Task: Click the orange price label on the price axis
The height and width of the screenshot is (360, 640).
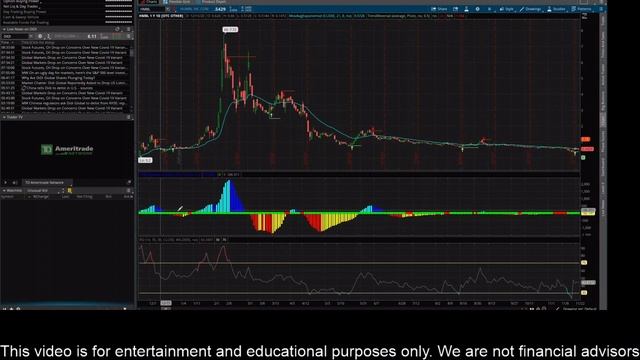Action: pos(586,139)
